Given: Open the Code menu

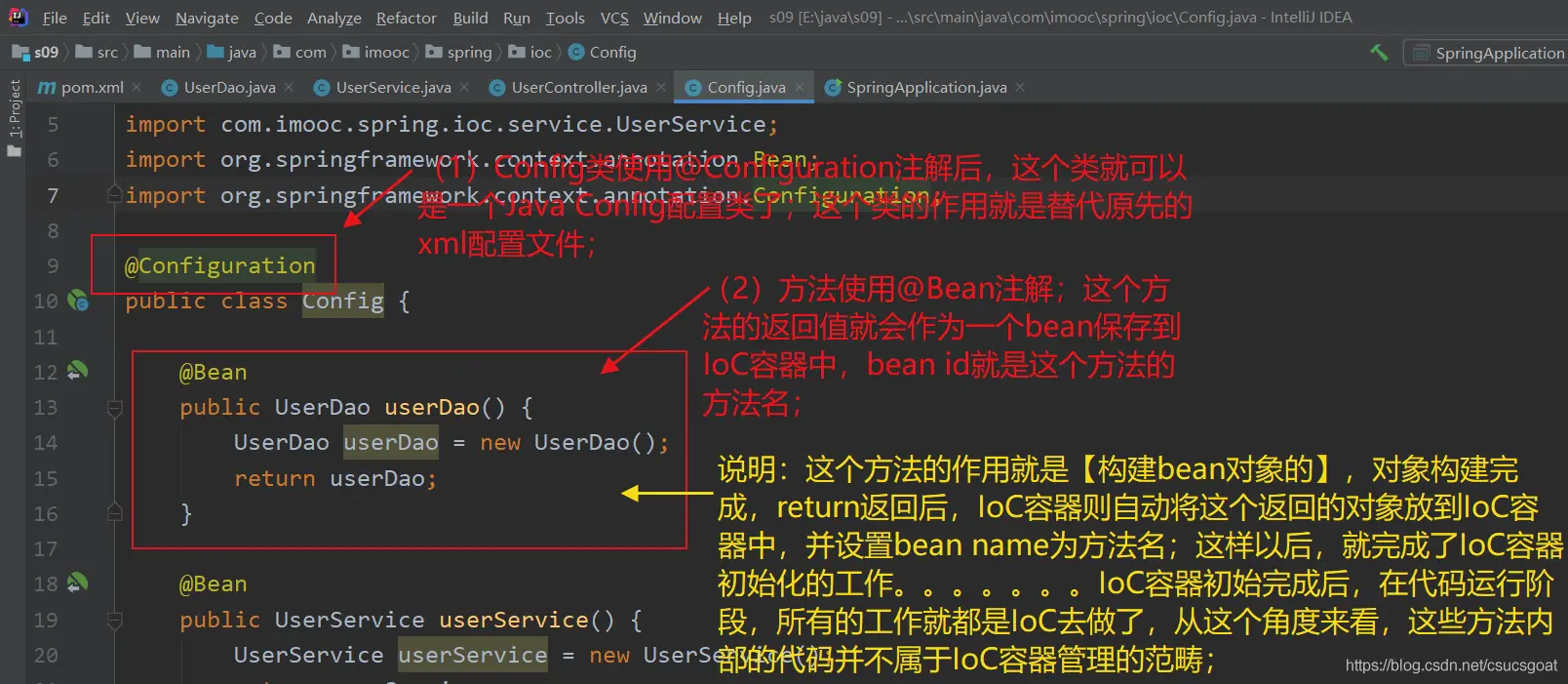Looking at the screenshot, I should (273, 18).
